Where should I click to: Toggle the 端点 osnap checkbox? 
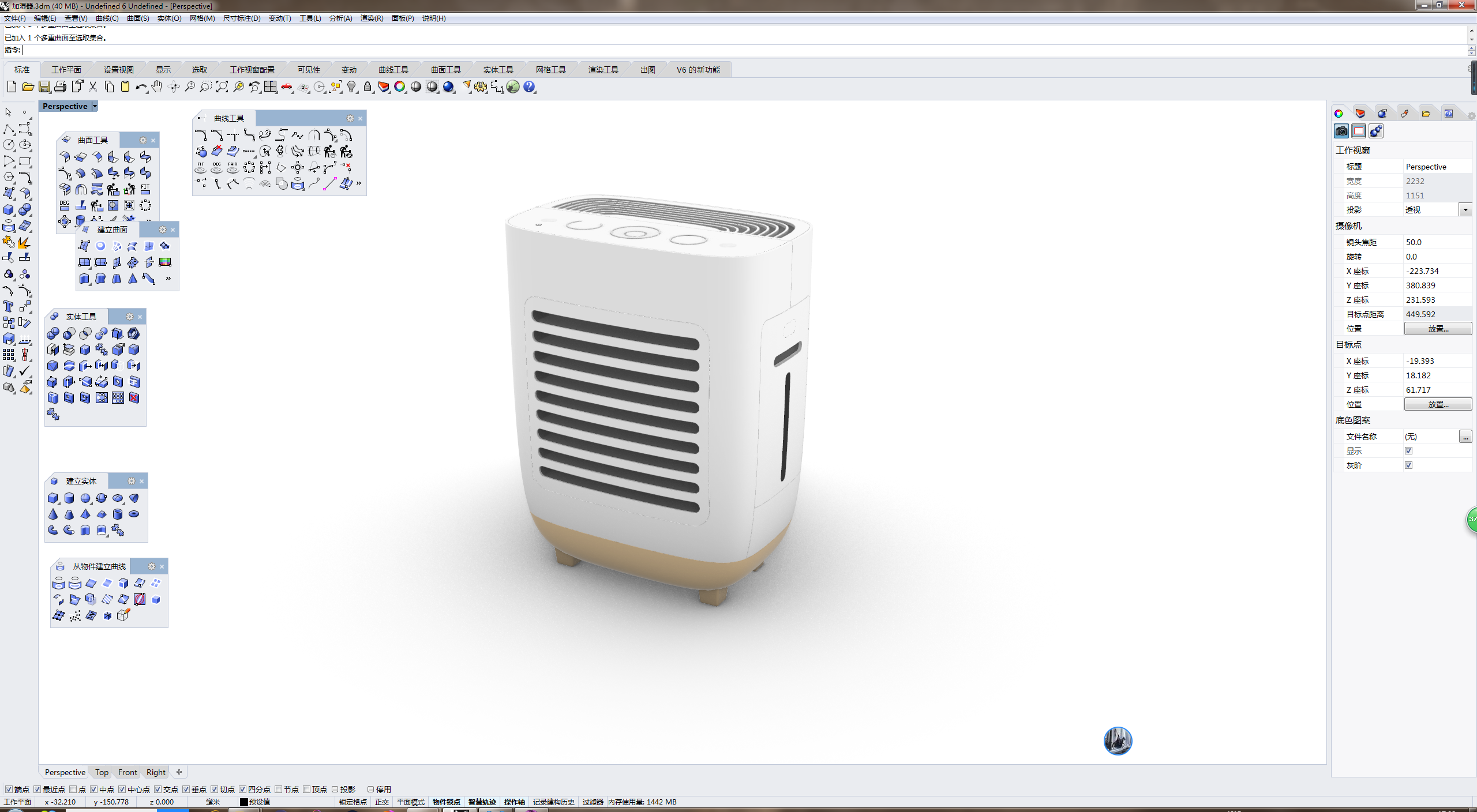[9, 789]
